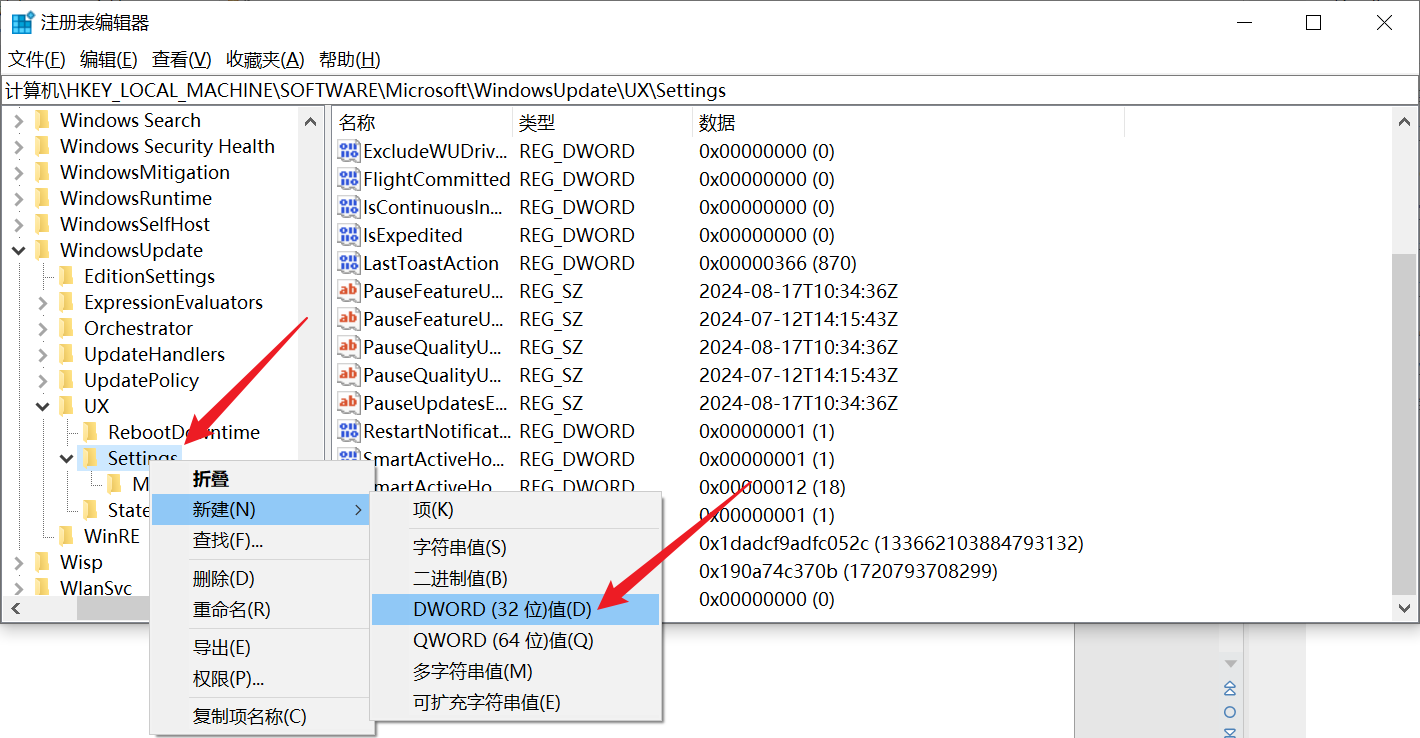Click the folder icon of WindowsMitigation
1420x738 pixels.
click(x=42, y=172)
